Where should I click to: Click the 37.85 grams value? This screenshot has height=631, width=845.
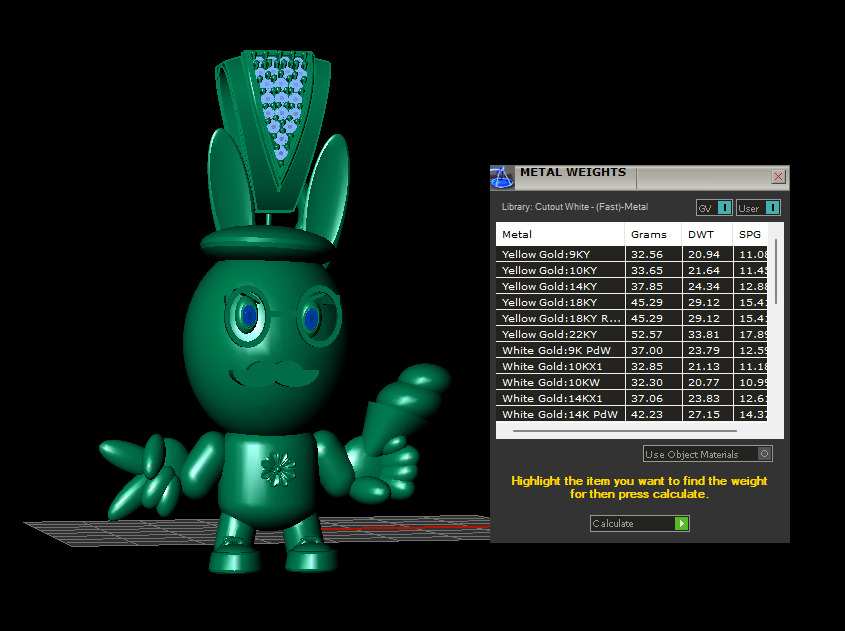[647, 286]
